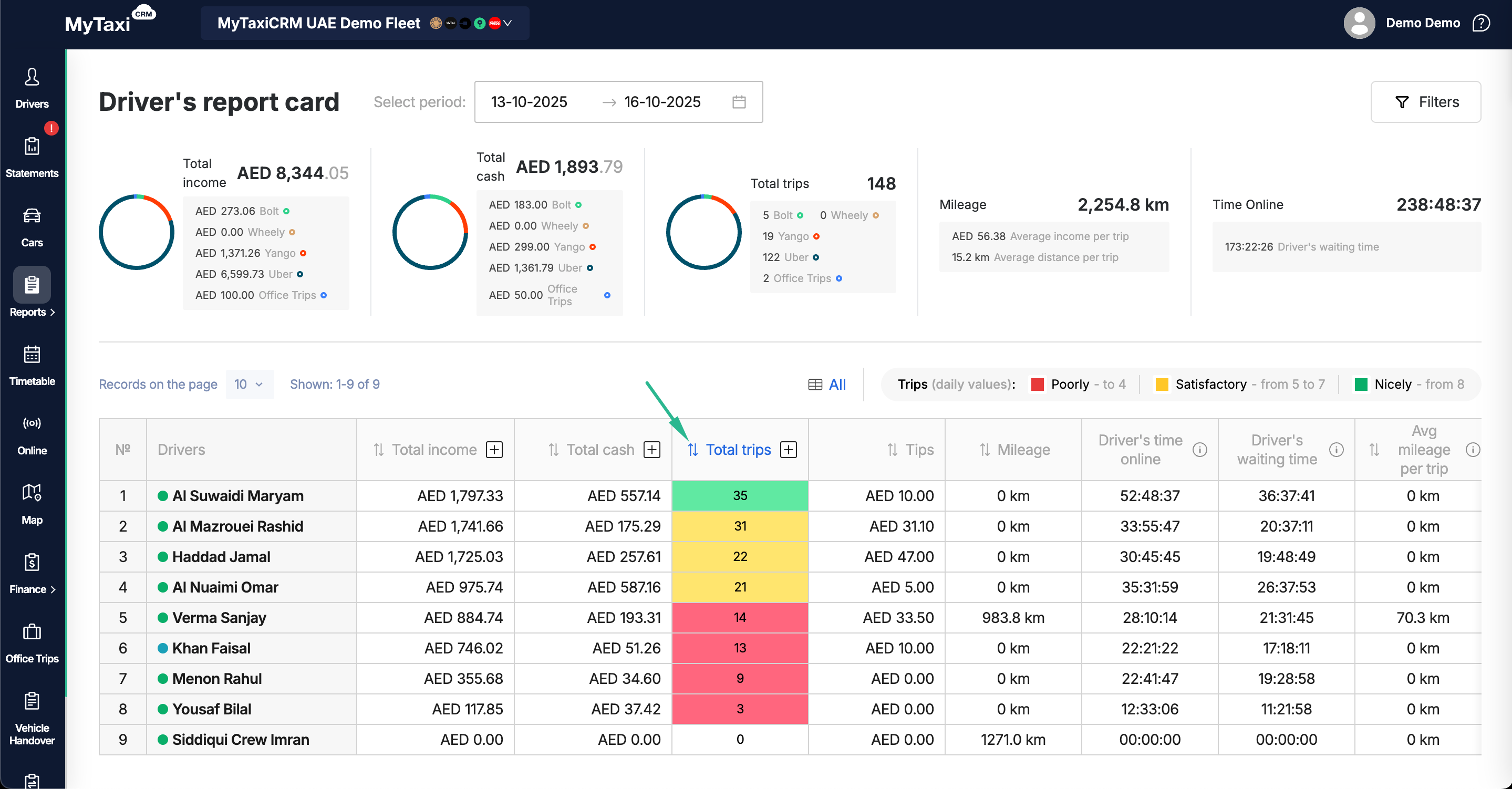Sort table by Tips column
This screenshot has width=1512, height=789.
892,450
